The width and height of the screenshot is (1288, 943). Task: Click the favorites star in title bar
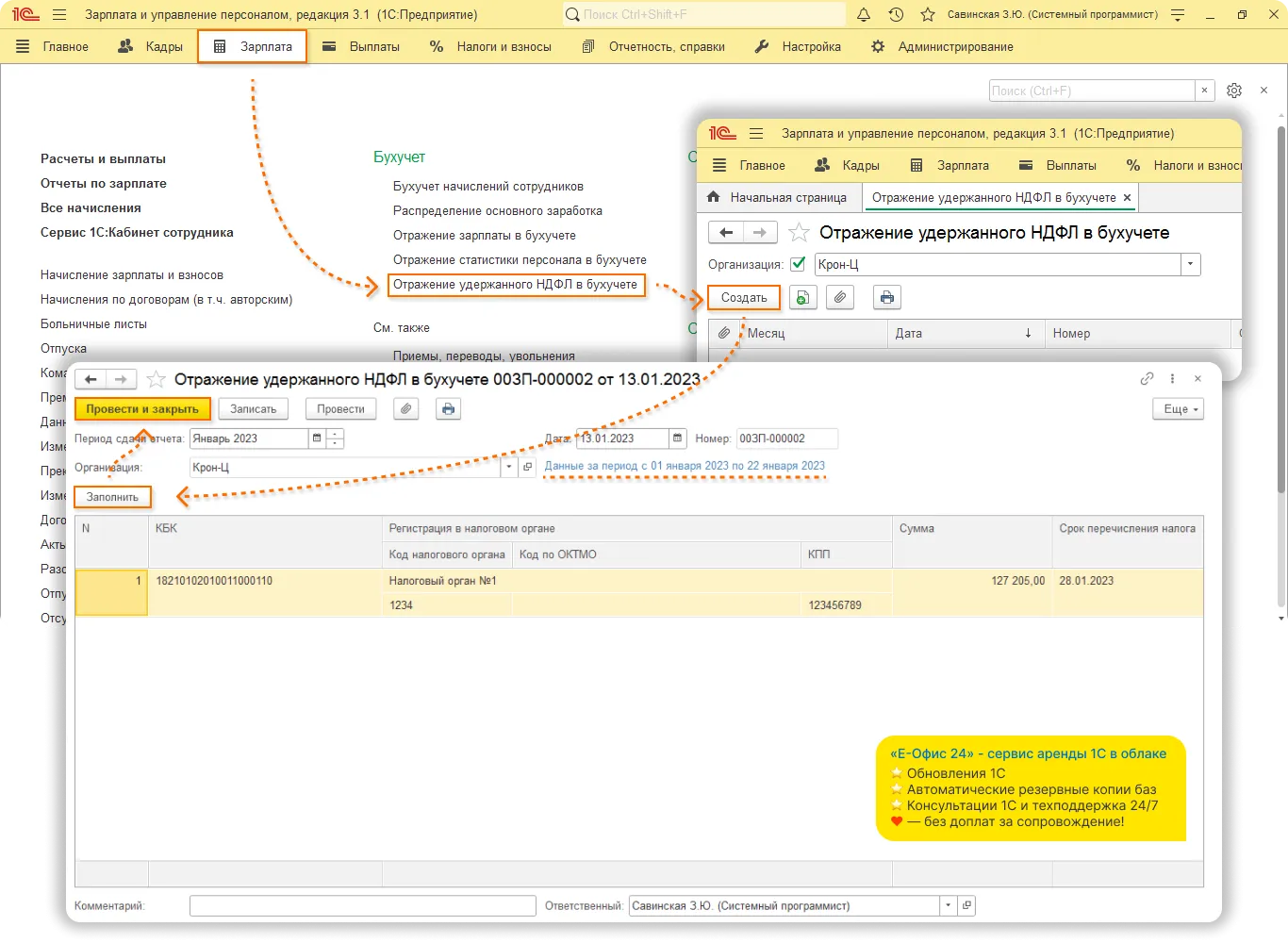point(928,15)
